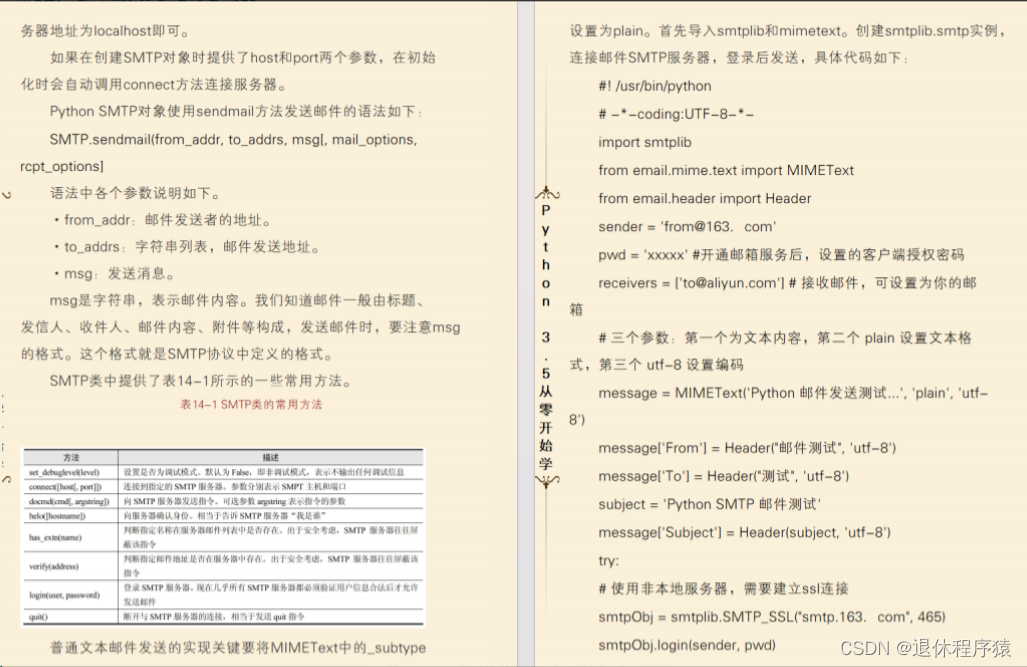Screen dimensions: 1027x667
Task: Click the line 'SMTP类中提供了表14-1所示'
Action: (x=202, y=381)
